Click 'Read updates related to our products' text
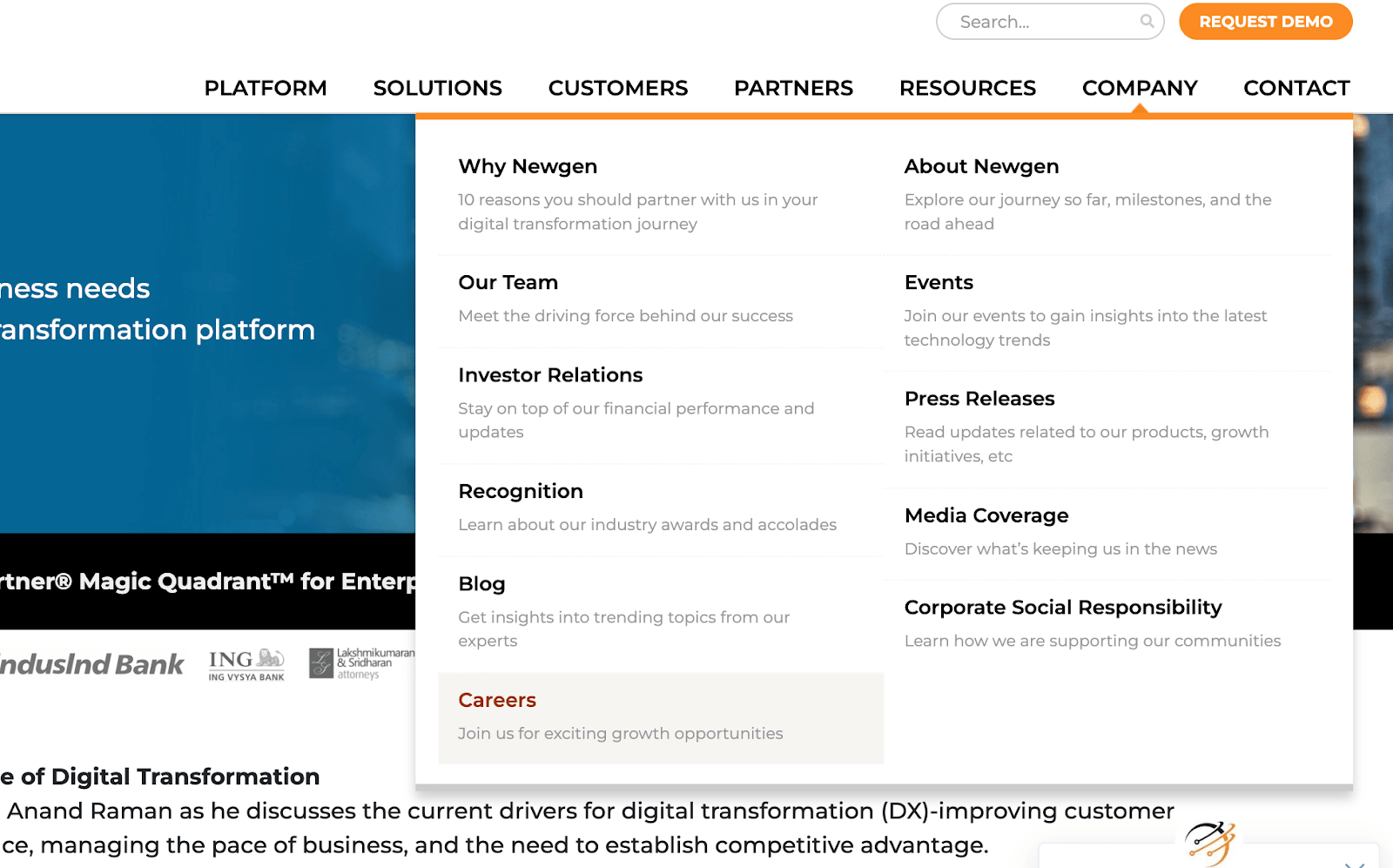Screen dimensions: 1393x868 pyautogui.click(x=1086, y=444)
